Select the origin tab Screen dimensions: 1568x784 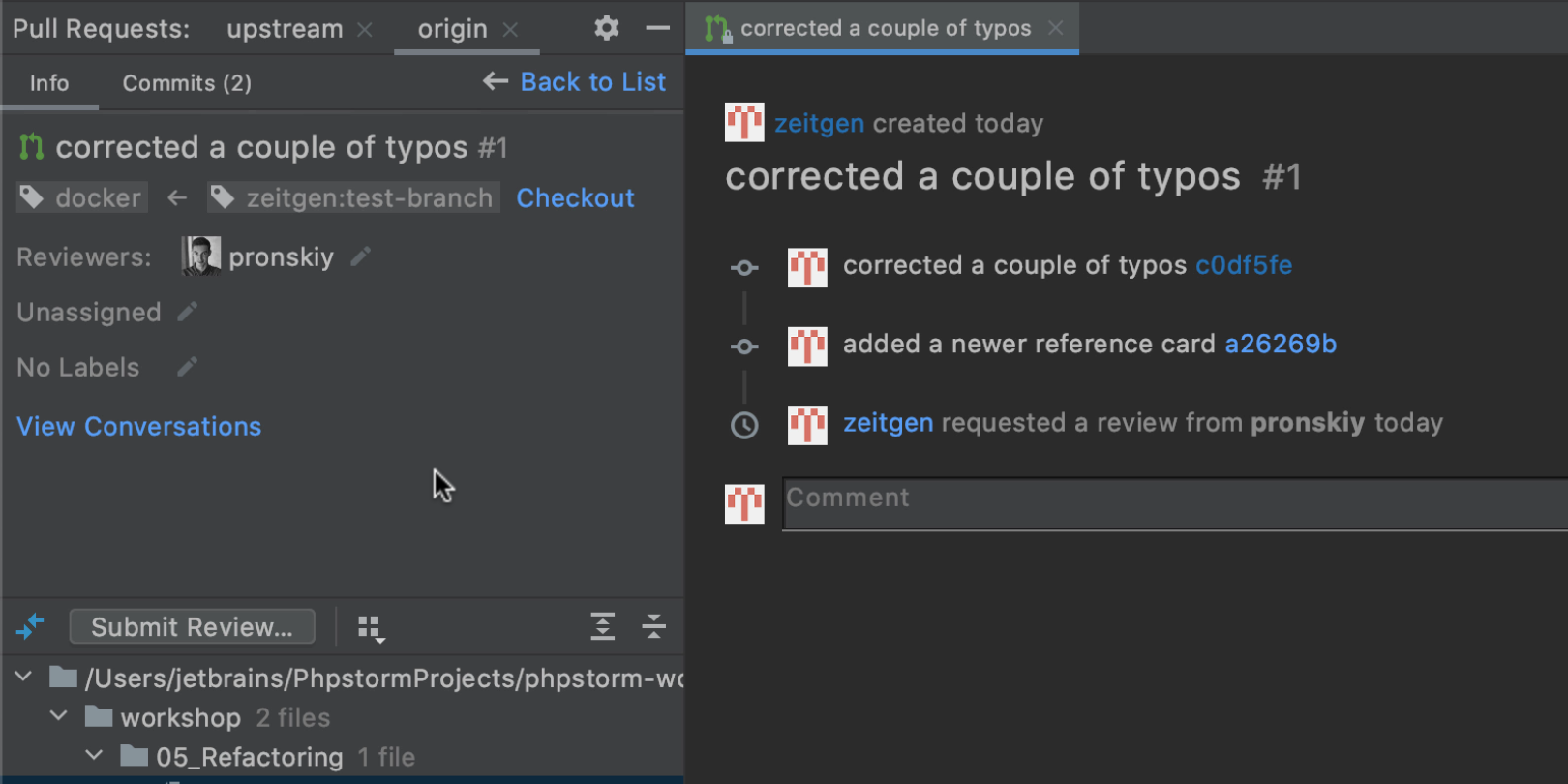click(x=452, y=29)
